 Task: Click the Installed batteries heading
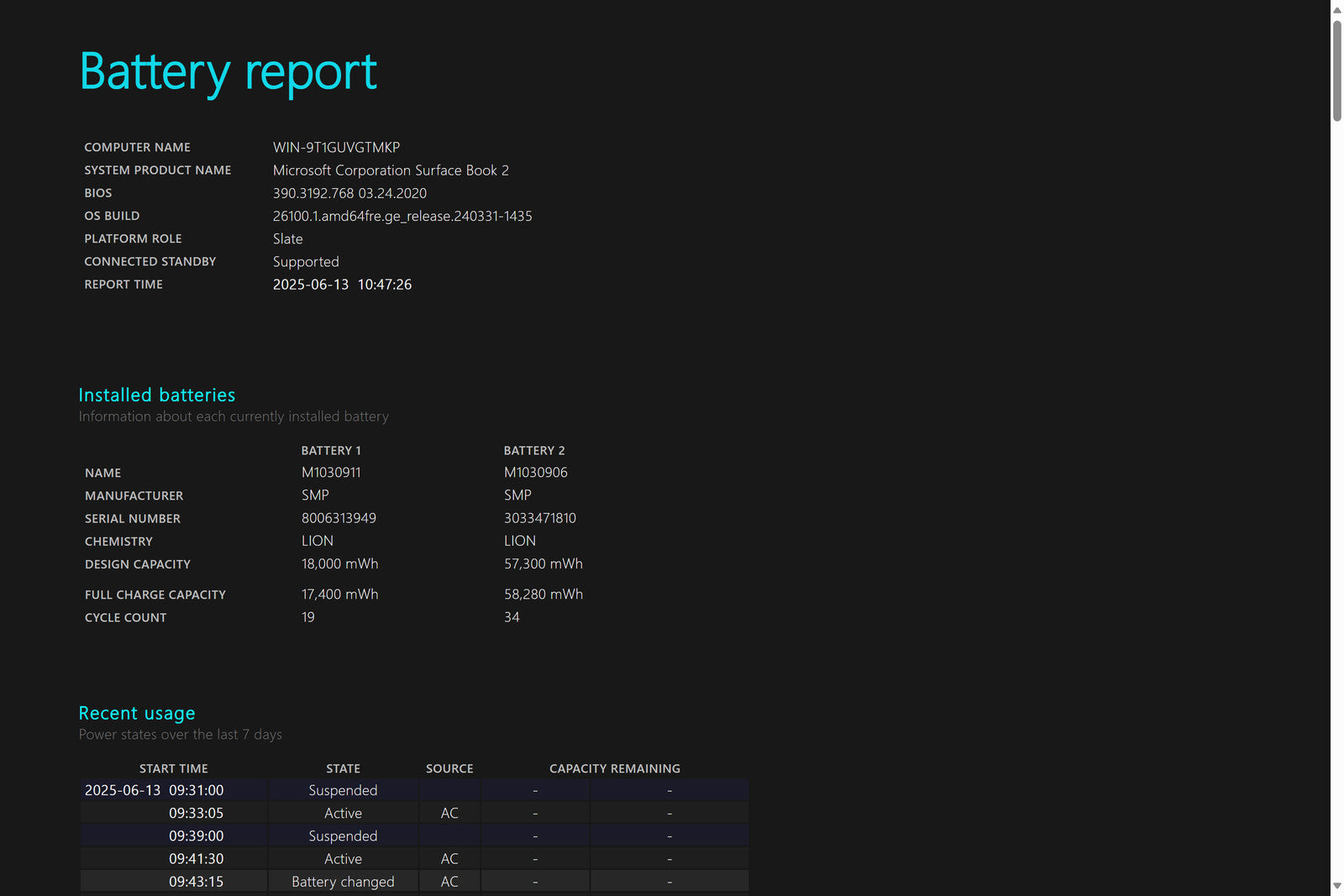(x=157, y=395)
